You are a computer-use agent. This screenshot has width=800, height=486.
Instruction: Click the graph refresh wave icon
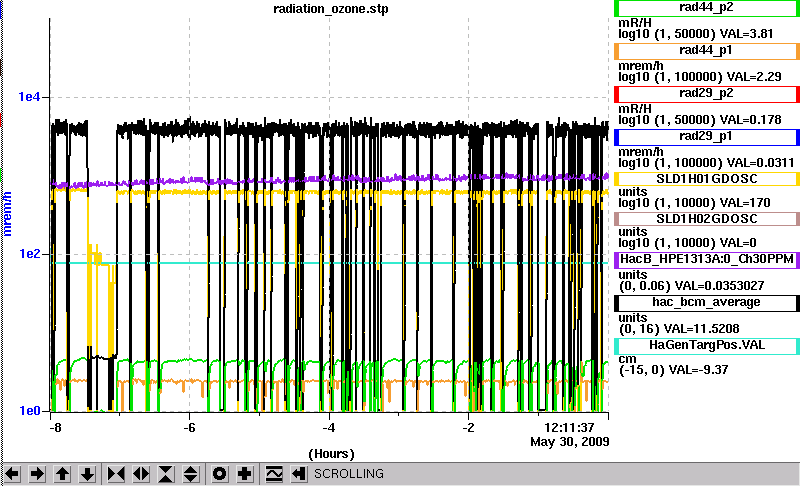(274, 474)
